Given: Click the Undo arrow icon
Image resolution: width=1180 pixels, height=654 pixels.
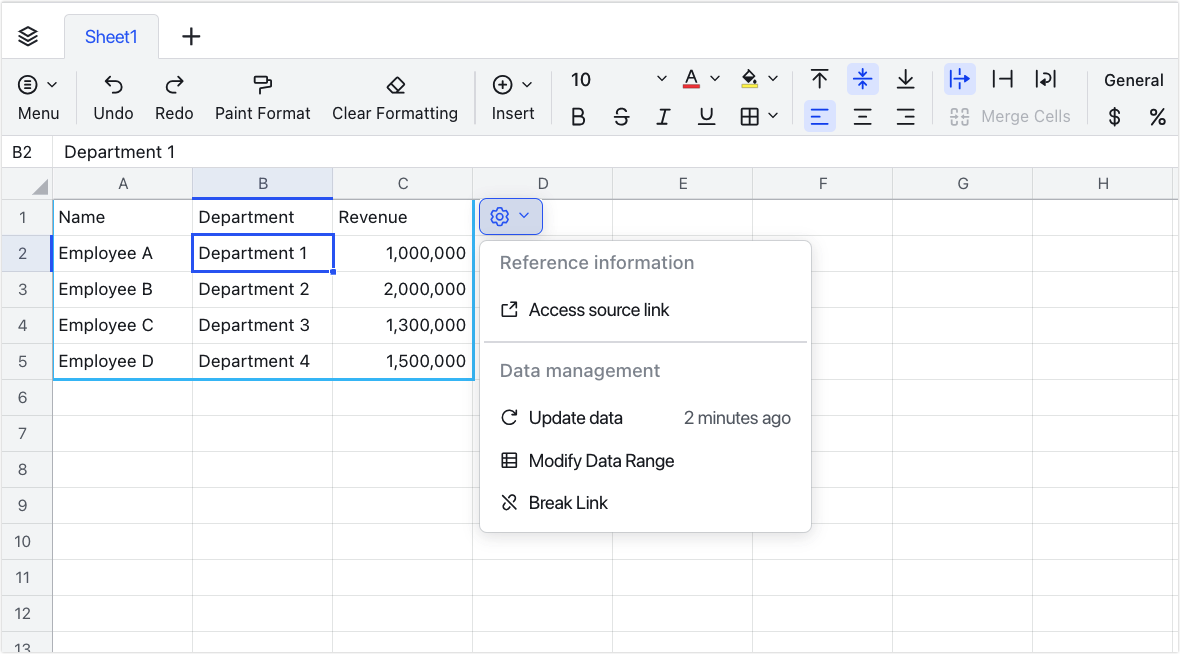Looking at the screenshot, I should (112, 85).
